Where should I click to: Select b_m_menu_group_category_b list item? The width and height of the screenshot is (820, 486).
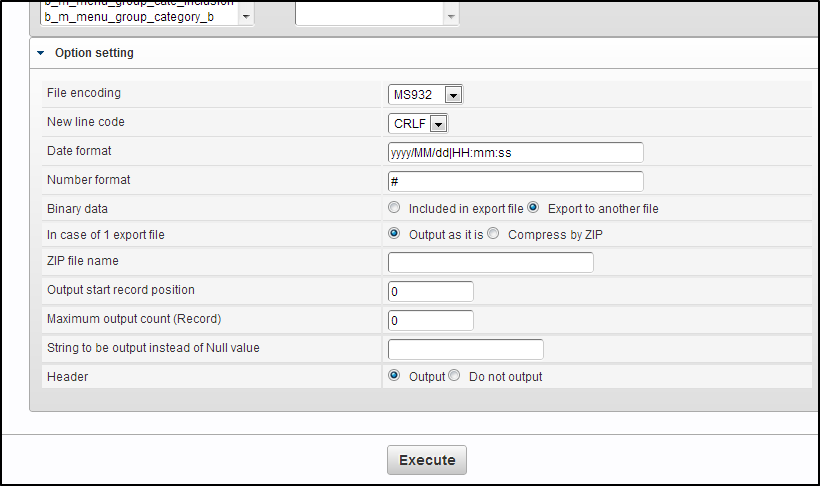[129, 17]
